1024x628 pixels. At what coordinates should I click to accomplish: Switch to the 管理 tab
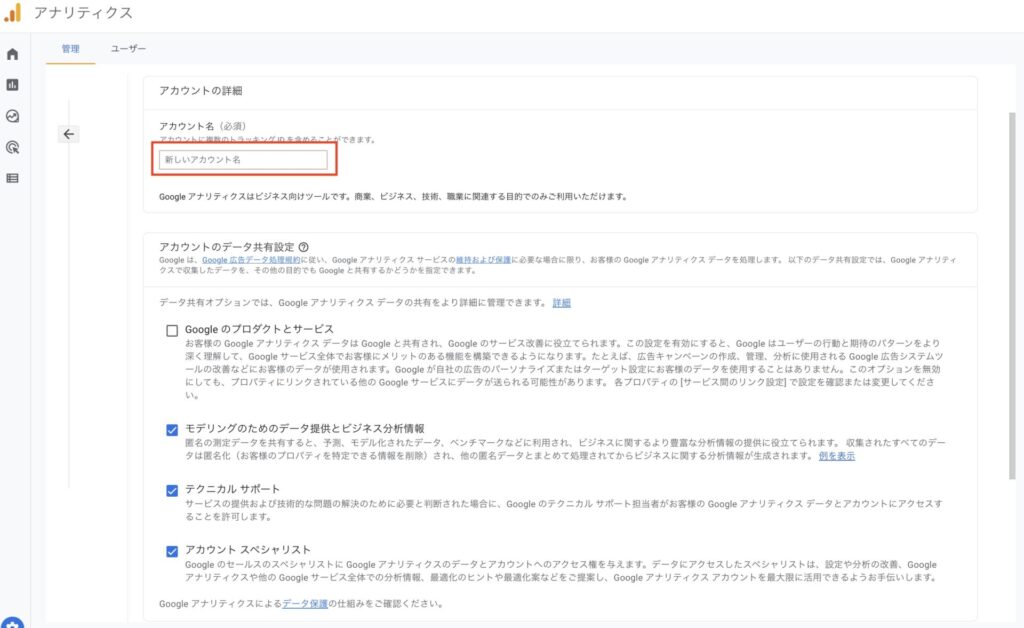point(71,49)
